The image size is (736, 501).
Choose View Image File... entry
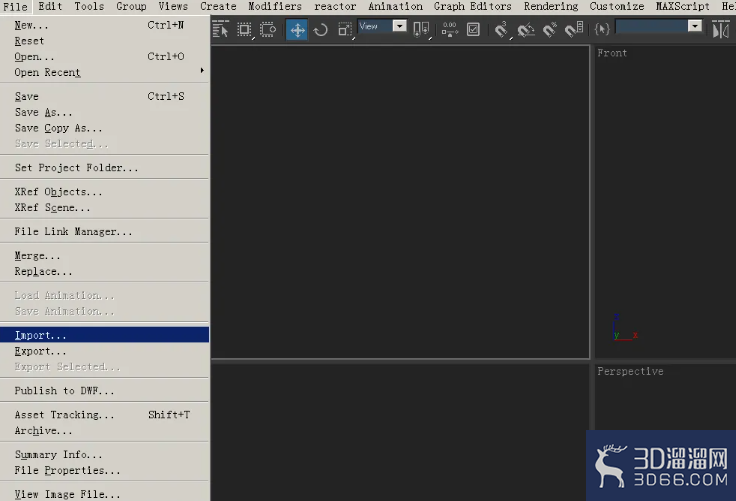click(x=105, y=494)
